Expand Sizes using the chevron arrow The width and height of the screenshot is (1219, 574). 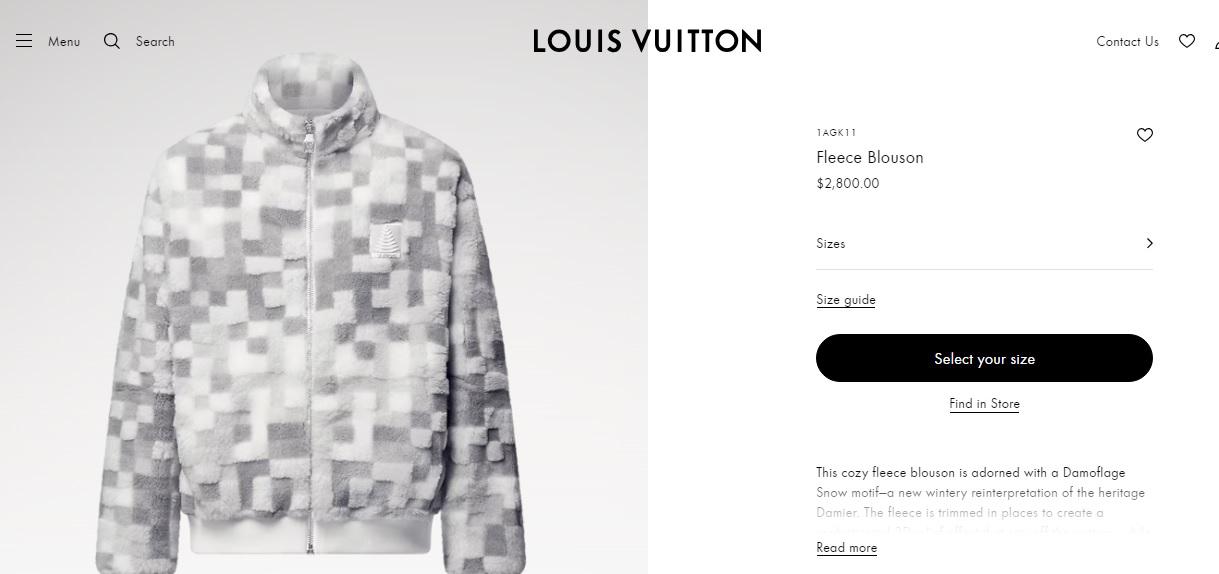coord(1149,243)
